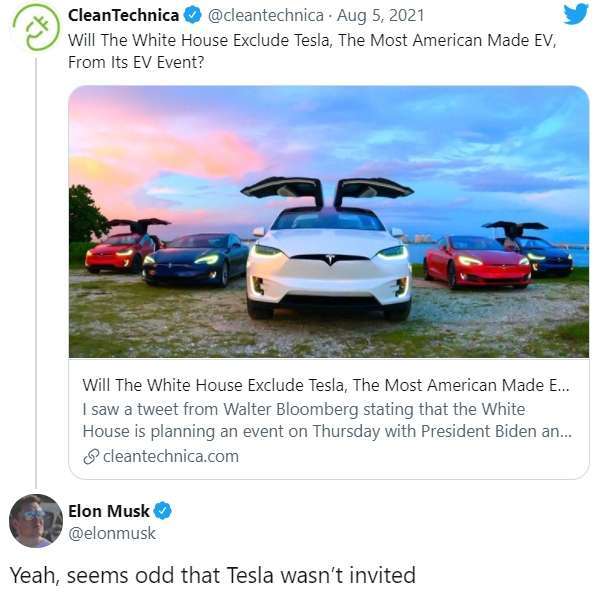This screenshot has width=605, height=593.
Task: Click the tree in the article photo
Action: (x=86, y=215)
